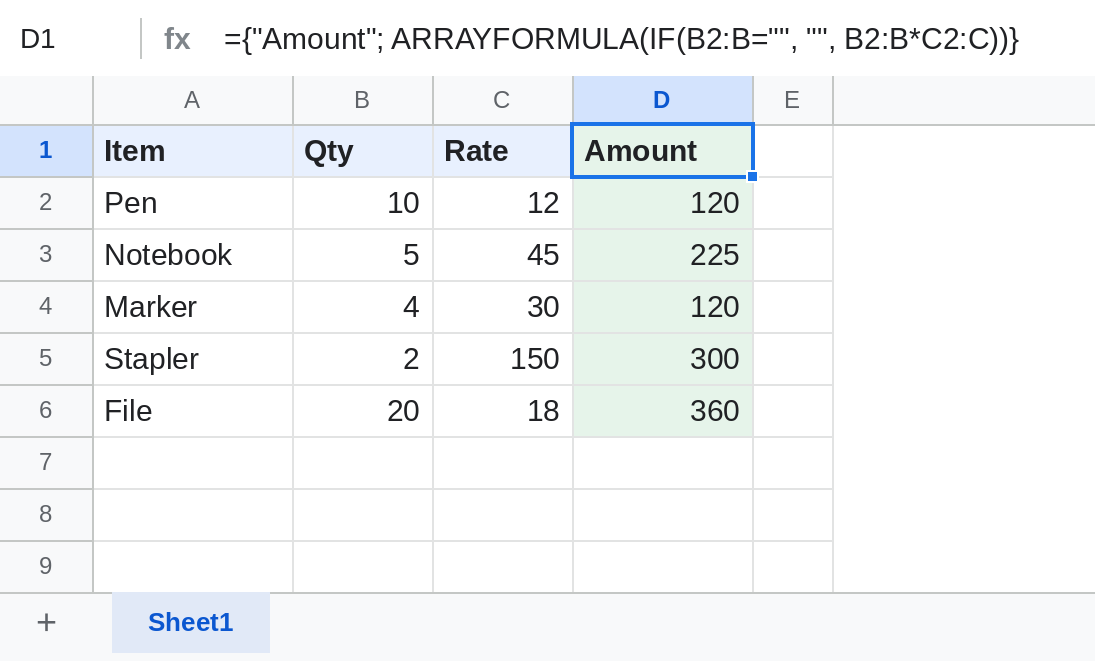This screenshot has height=662, width=1096.
Task: Click the Rate value 30 for Marker
Action: click(503, 307)
